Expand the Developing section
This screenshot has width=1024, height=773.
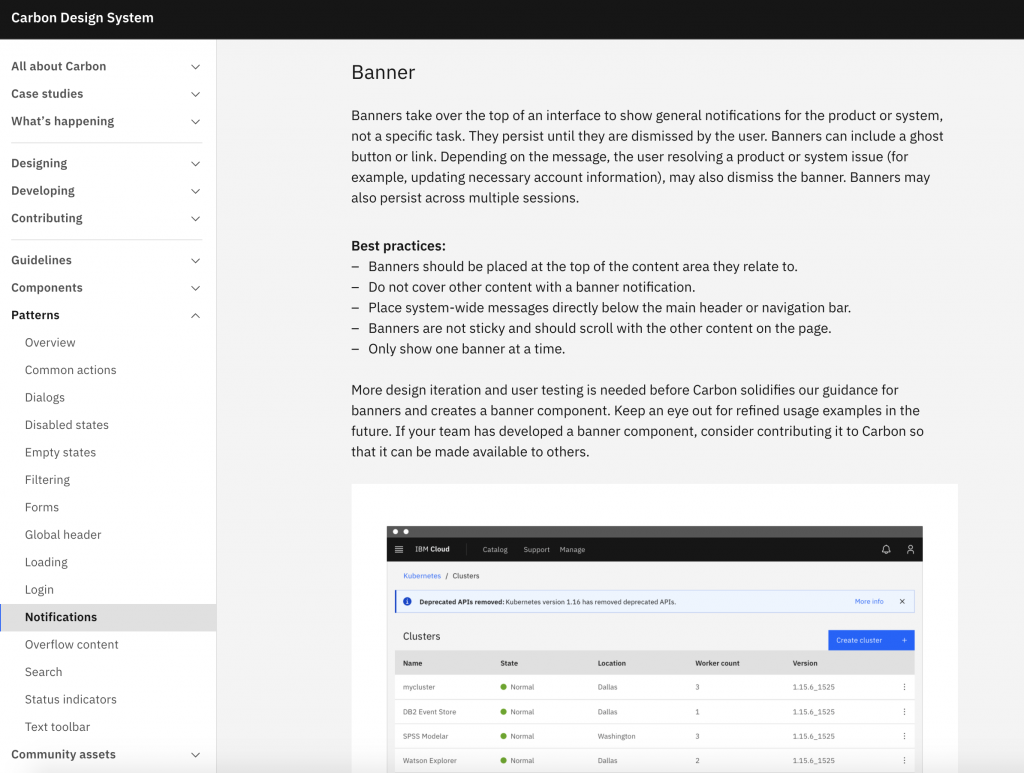click(x=106, y=191)
